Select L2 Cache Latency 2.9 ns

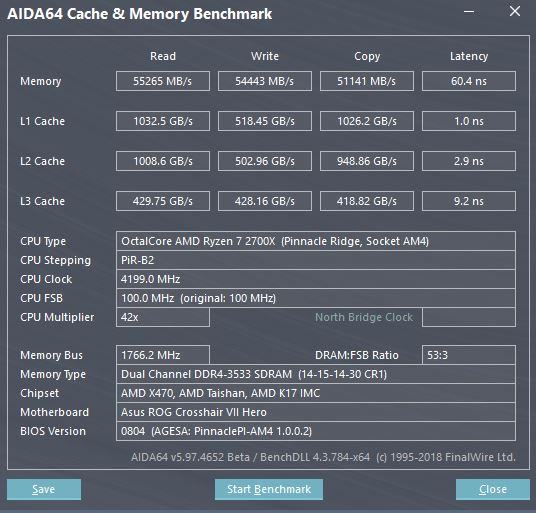click(x=469, y=161)
